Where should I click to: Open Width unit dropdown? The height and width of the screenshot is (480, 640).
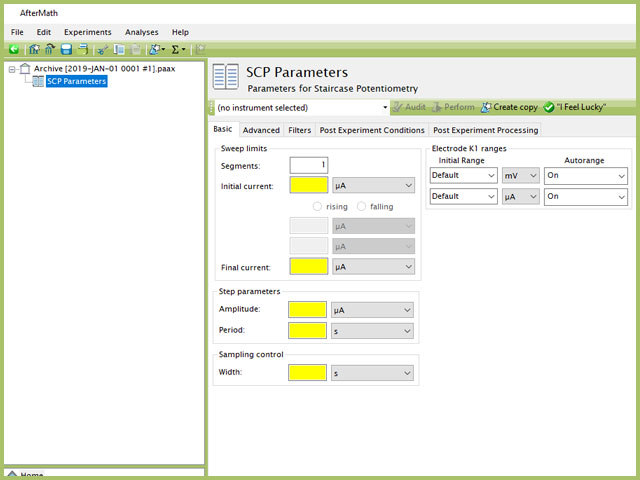372,373
